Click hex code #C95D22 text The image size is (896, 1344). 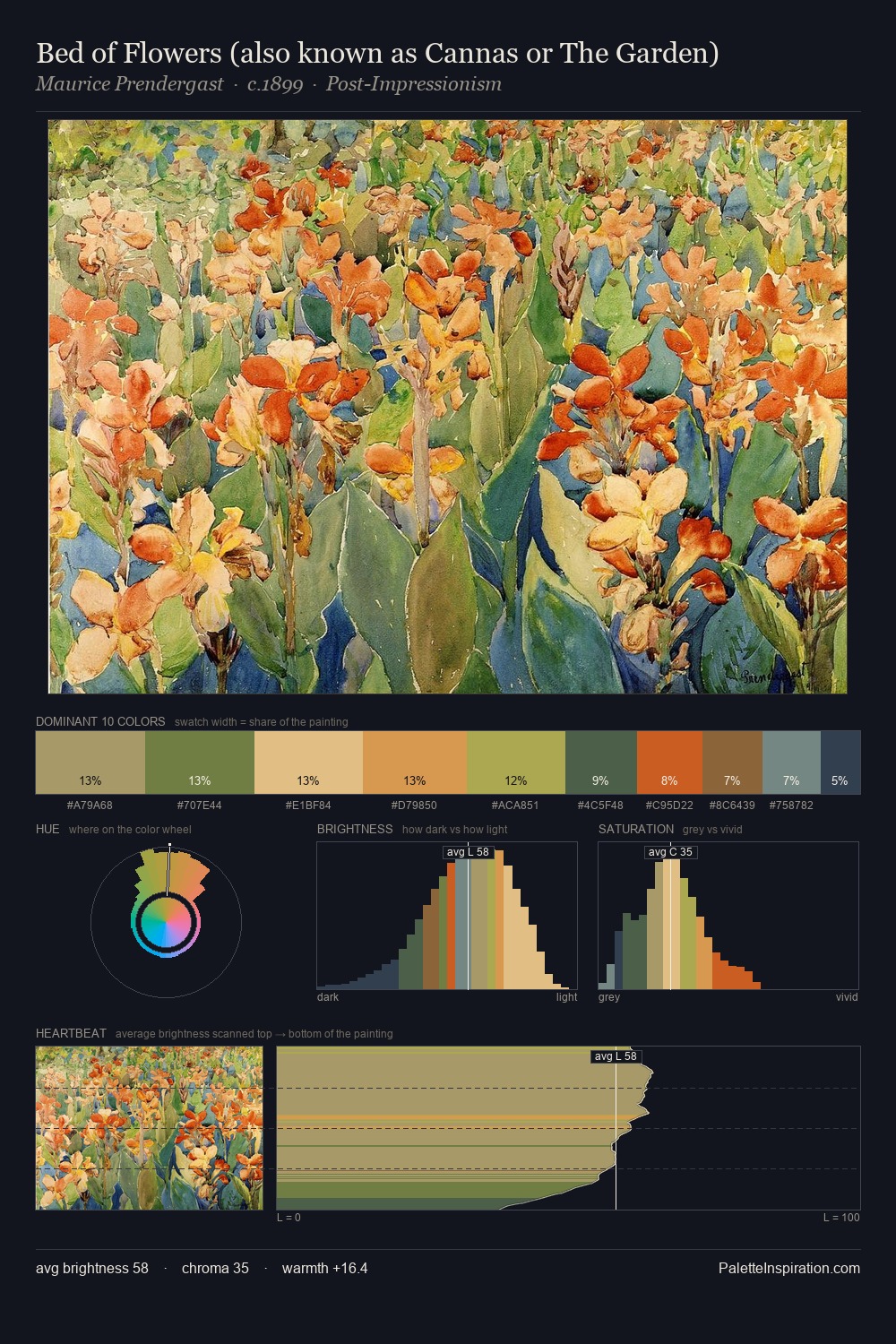(x=669, y=805)
